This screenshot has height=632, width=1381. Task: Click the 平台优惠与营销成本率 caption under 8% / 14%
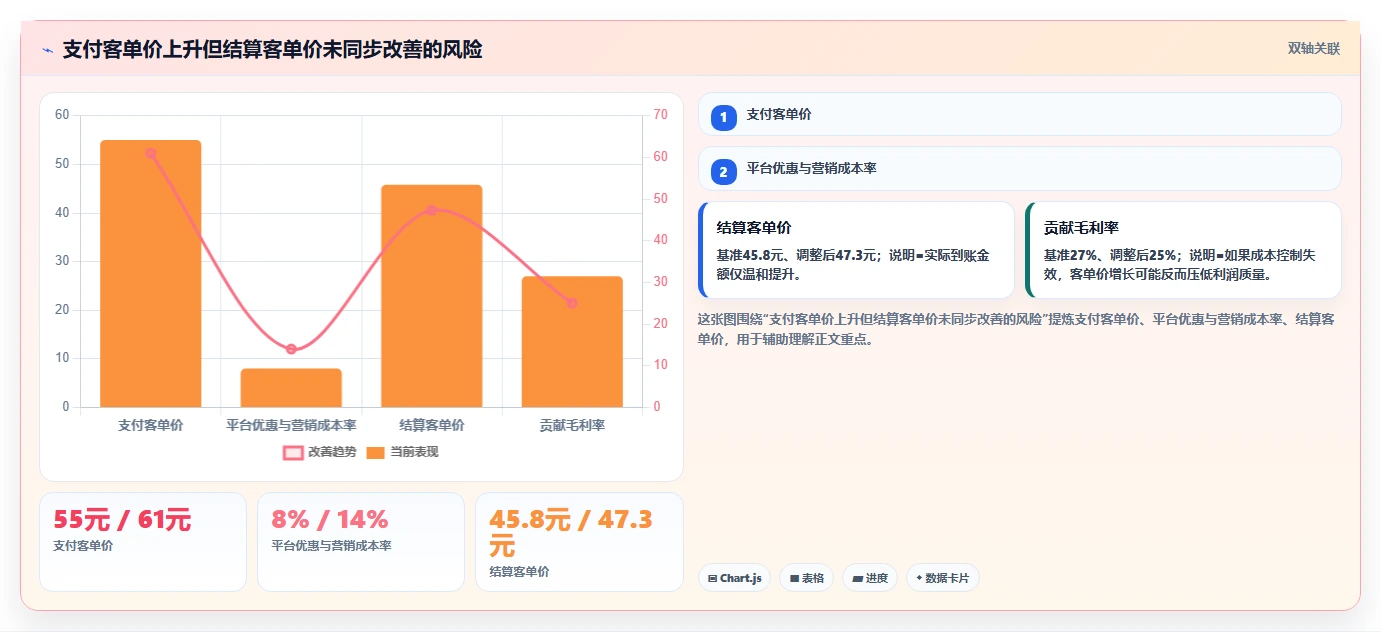331,546
